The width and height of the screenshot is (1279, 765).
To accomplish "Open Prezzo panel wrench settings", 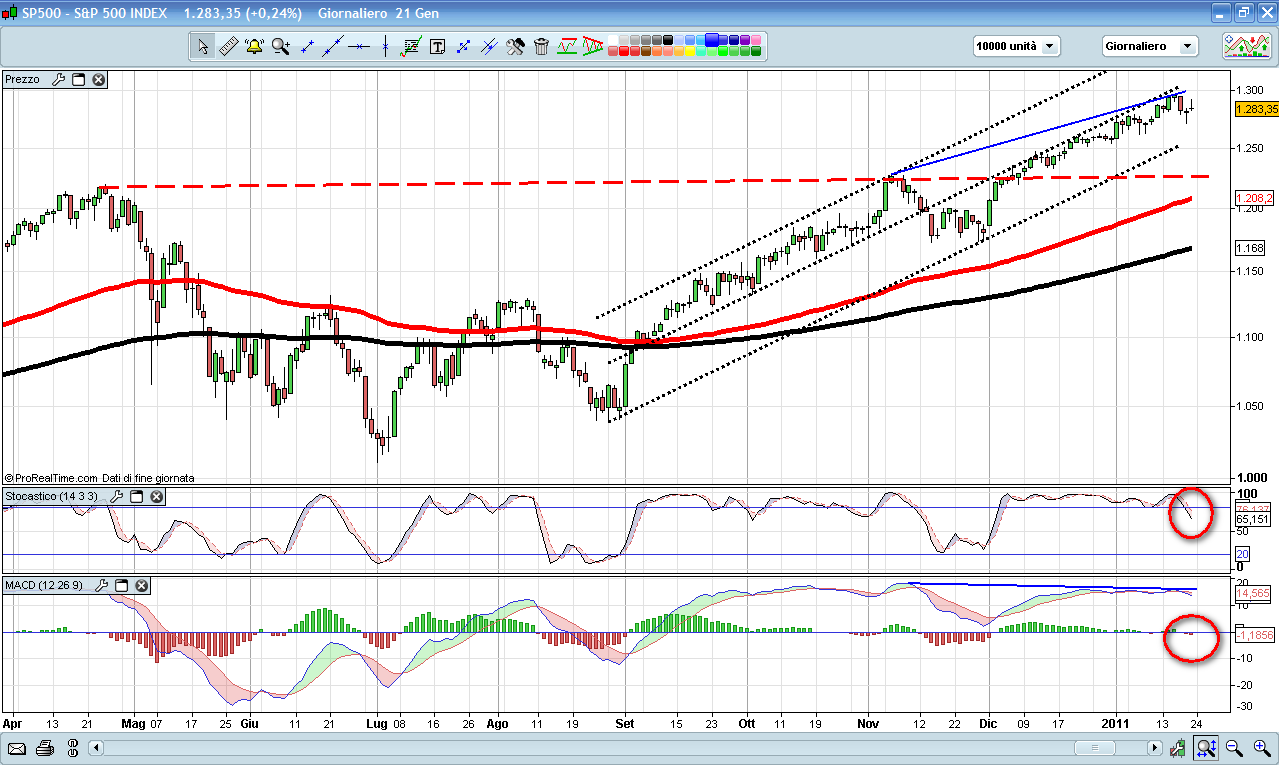I will (x=58, y=79).
